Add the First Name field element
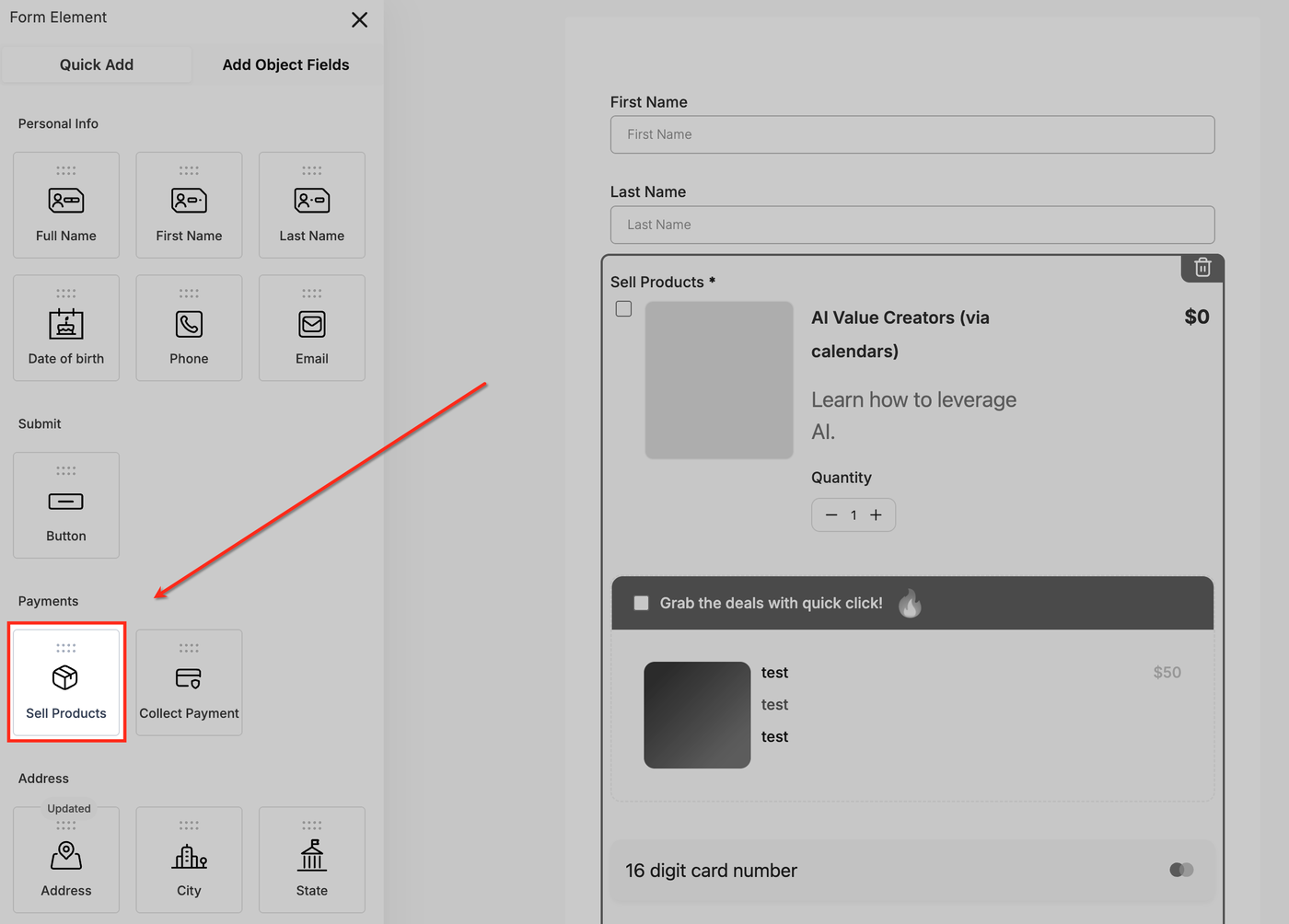This screenshot has width=1289, height=924. 189,205
